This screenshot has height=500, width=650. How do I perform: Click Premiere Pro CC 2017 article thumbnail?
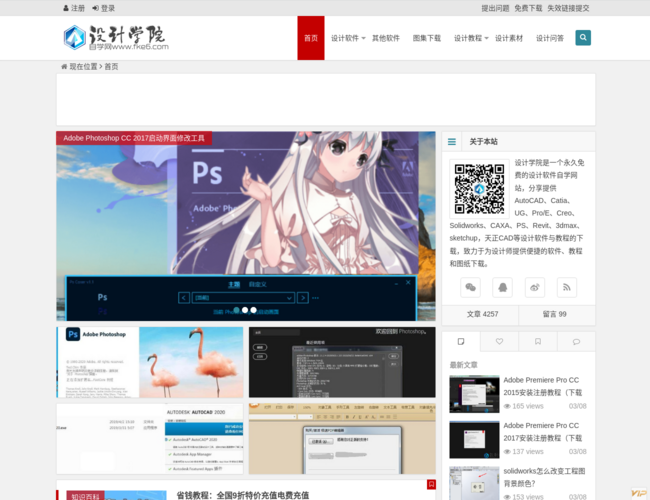pyautogui.click(x=474, y=440)
